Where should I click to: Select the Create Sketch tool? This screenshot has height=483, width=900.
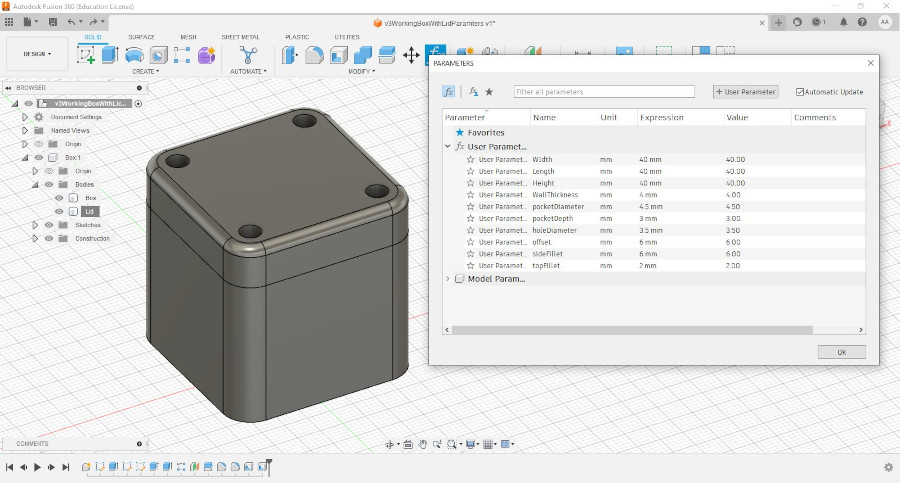tap(86, 55)
